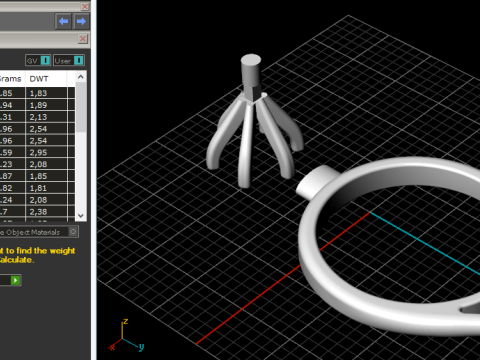Viewport: 480px width, 360px height.
Task: Click the XYZ axis indicator in viewport corner
Action: pos(126,336)
